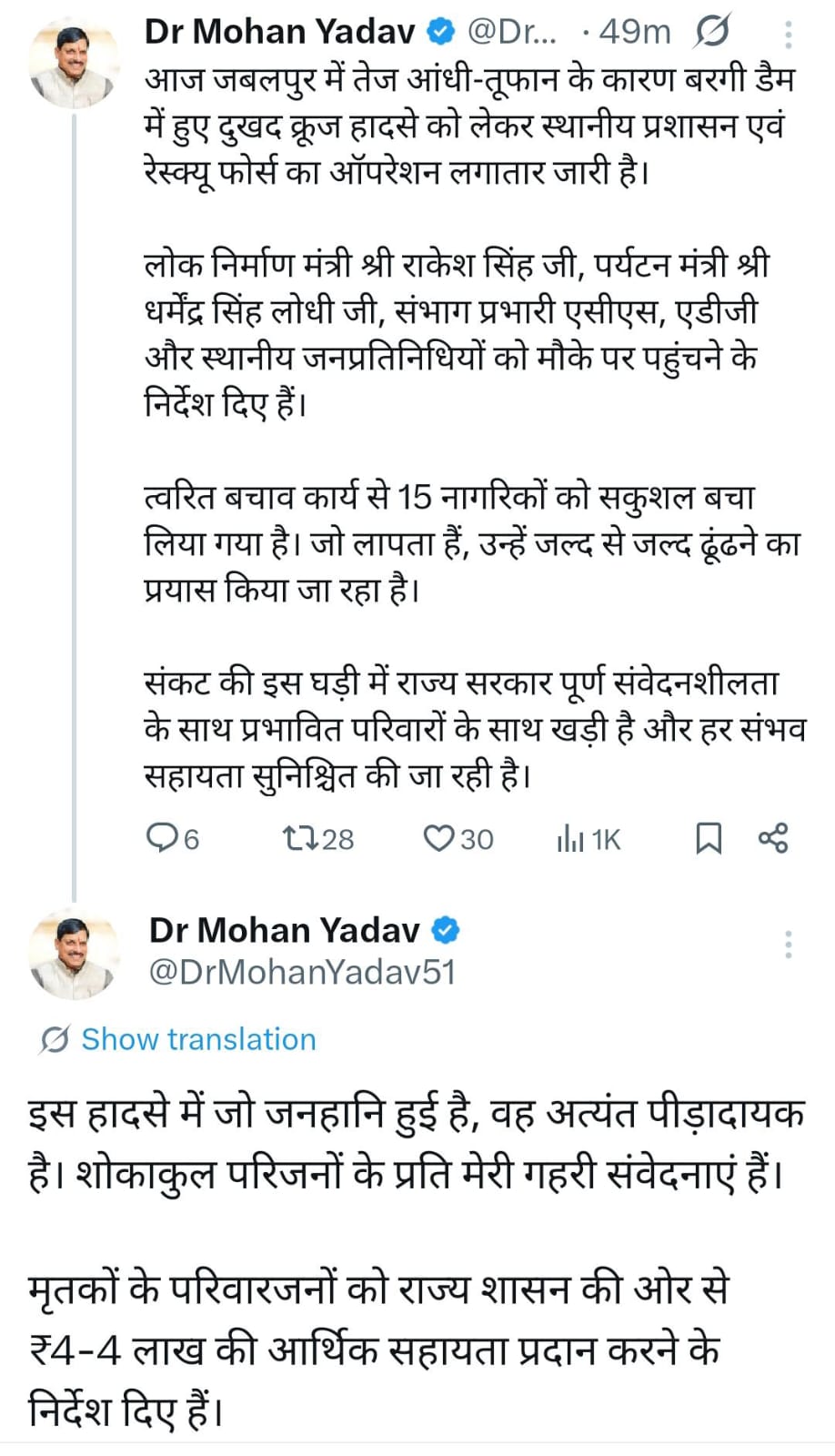Viewport: 835px width, 1456px height.
Task: Open the top Dr Mohan Yadav profile picture
Action: [73, 63]
